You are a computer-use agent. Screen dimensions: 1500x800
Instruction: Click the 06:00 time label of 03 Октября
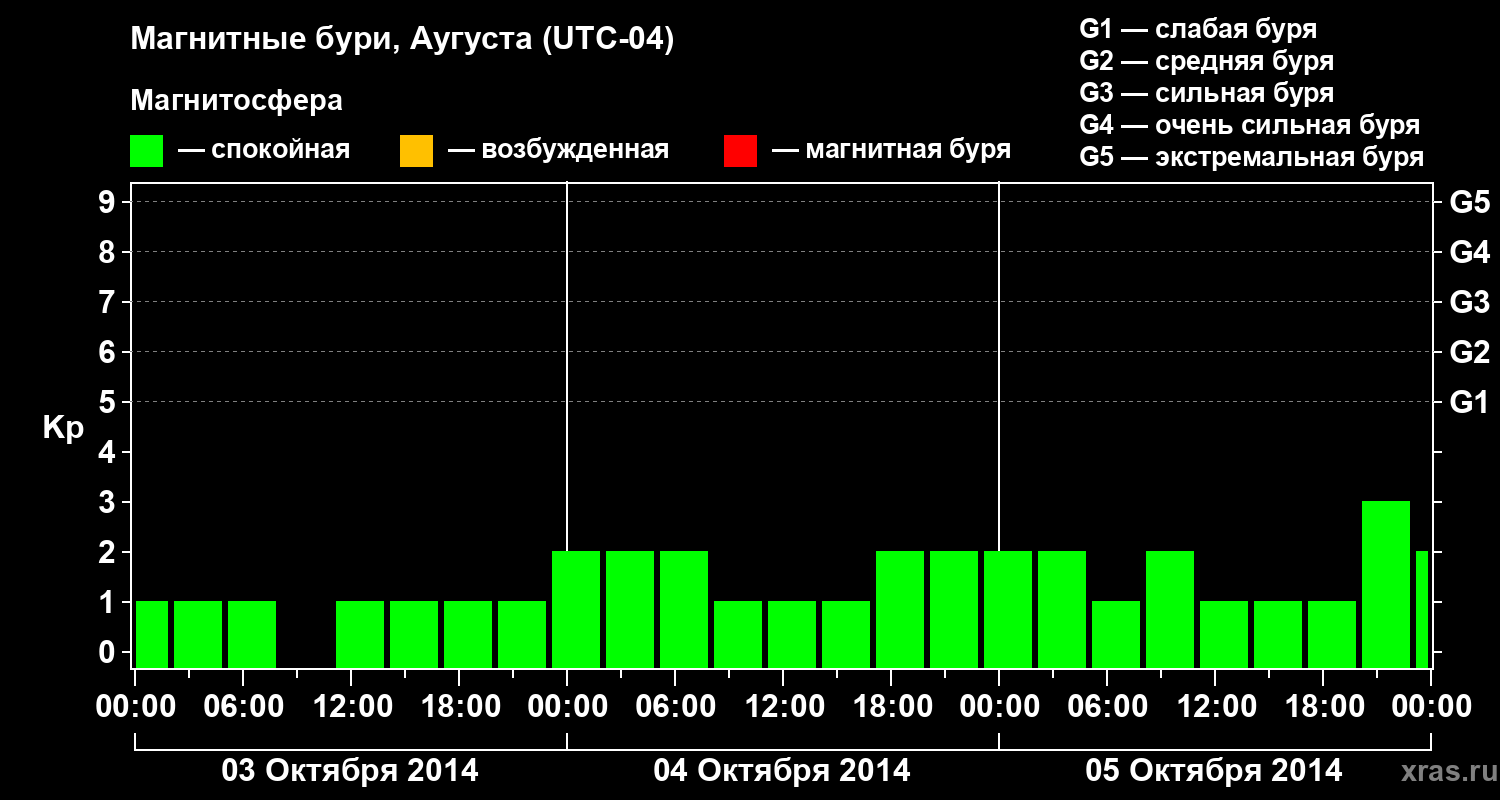[x=243, y=707]
